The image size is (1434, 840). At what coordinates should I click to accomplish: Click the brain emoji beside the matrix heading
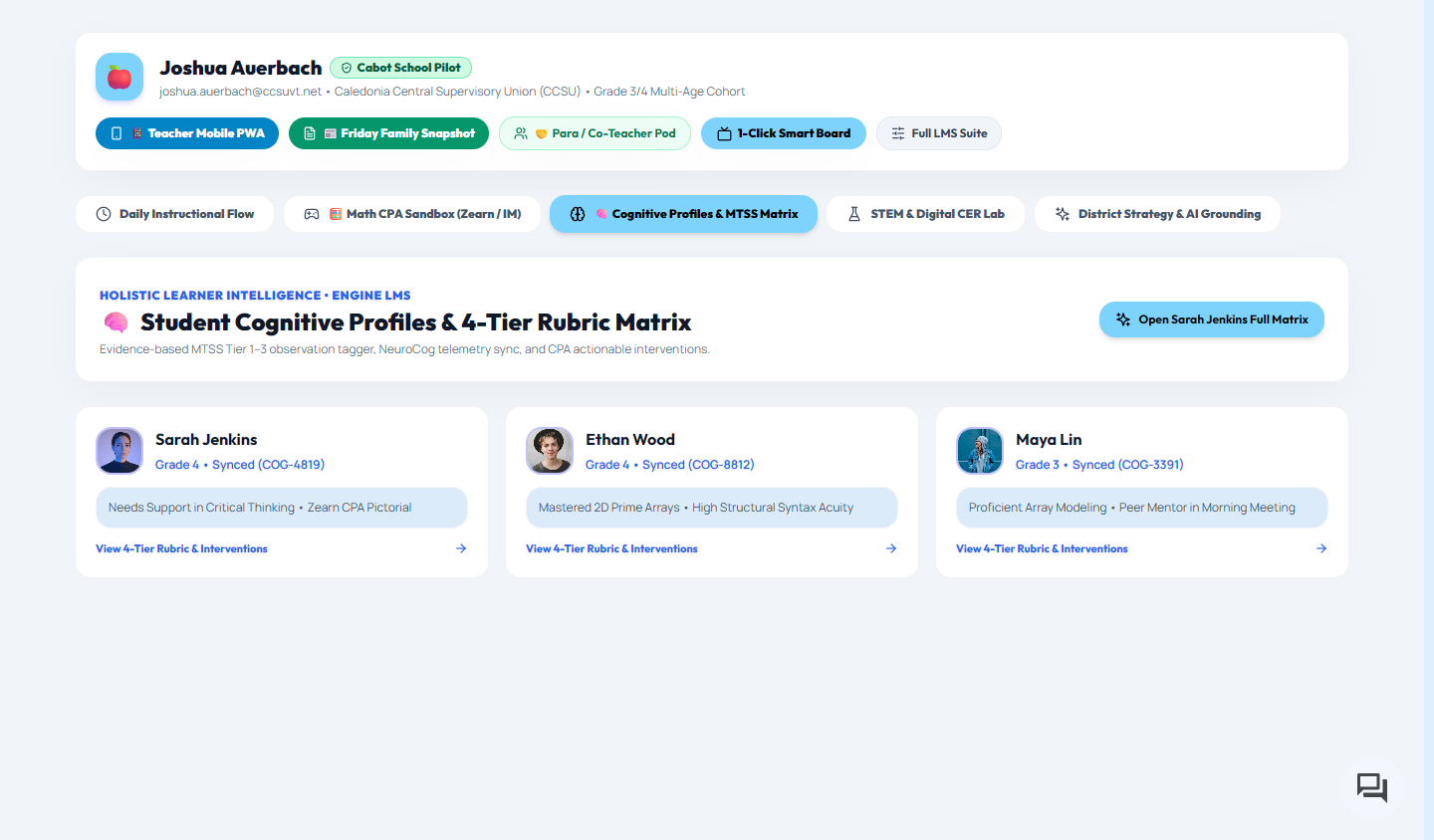(117, 322)
